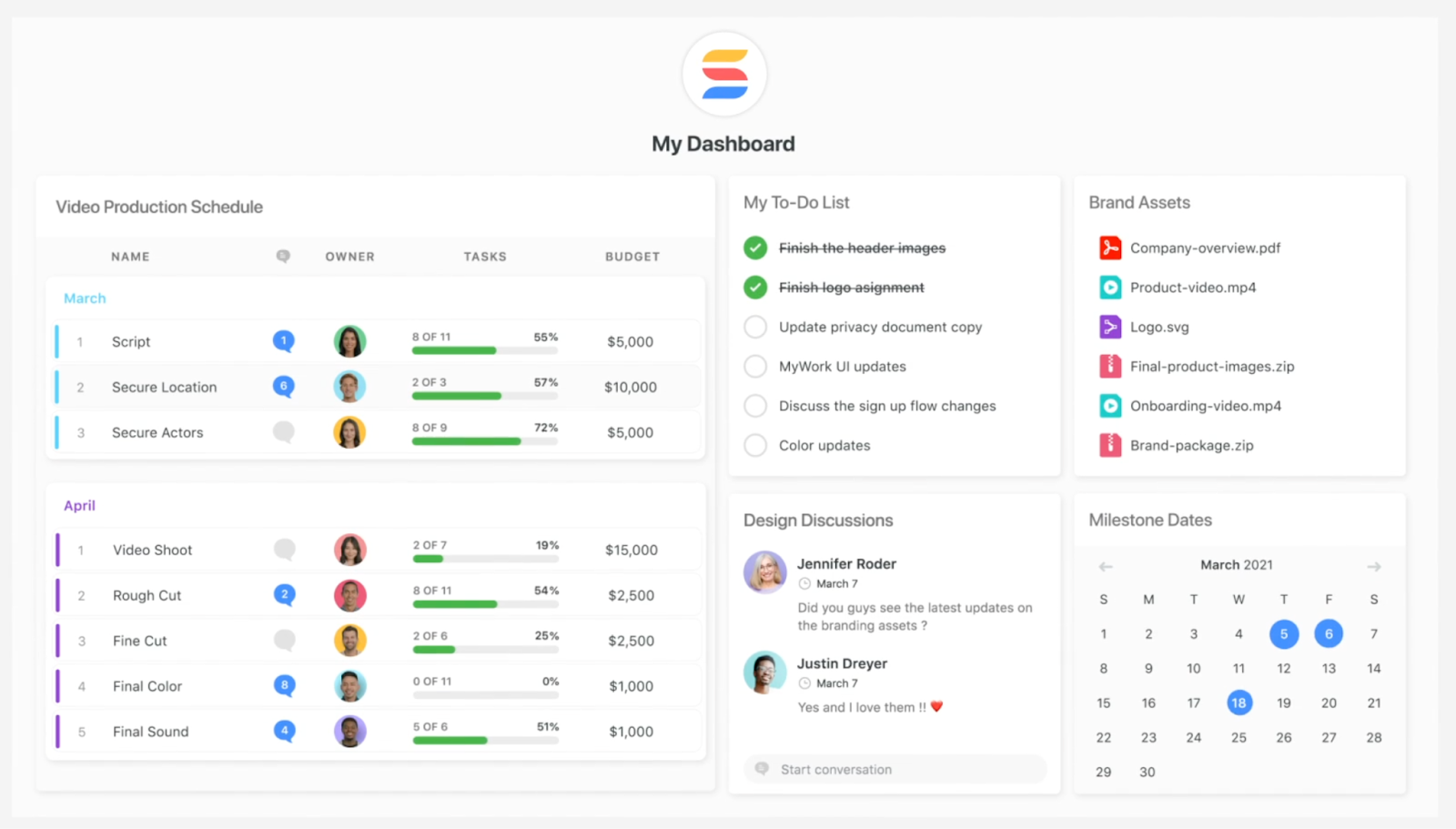The height and width of the screenshot is (829, 1456).
Task: Check off 'Update privacy document copy'
Action: tap(755, 327)
